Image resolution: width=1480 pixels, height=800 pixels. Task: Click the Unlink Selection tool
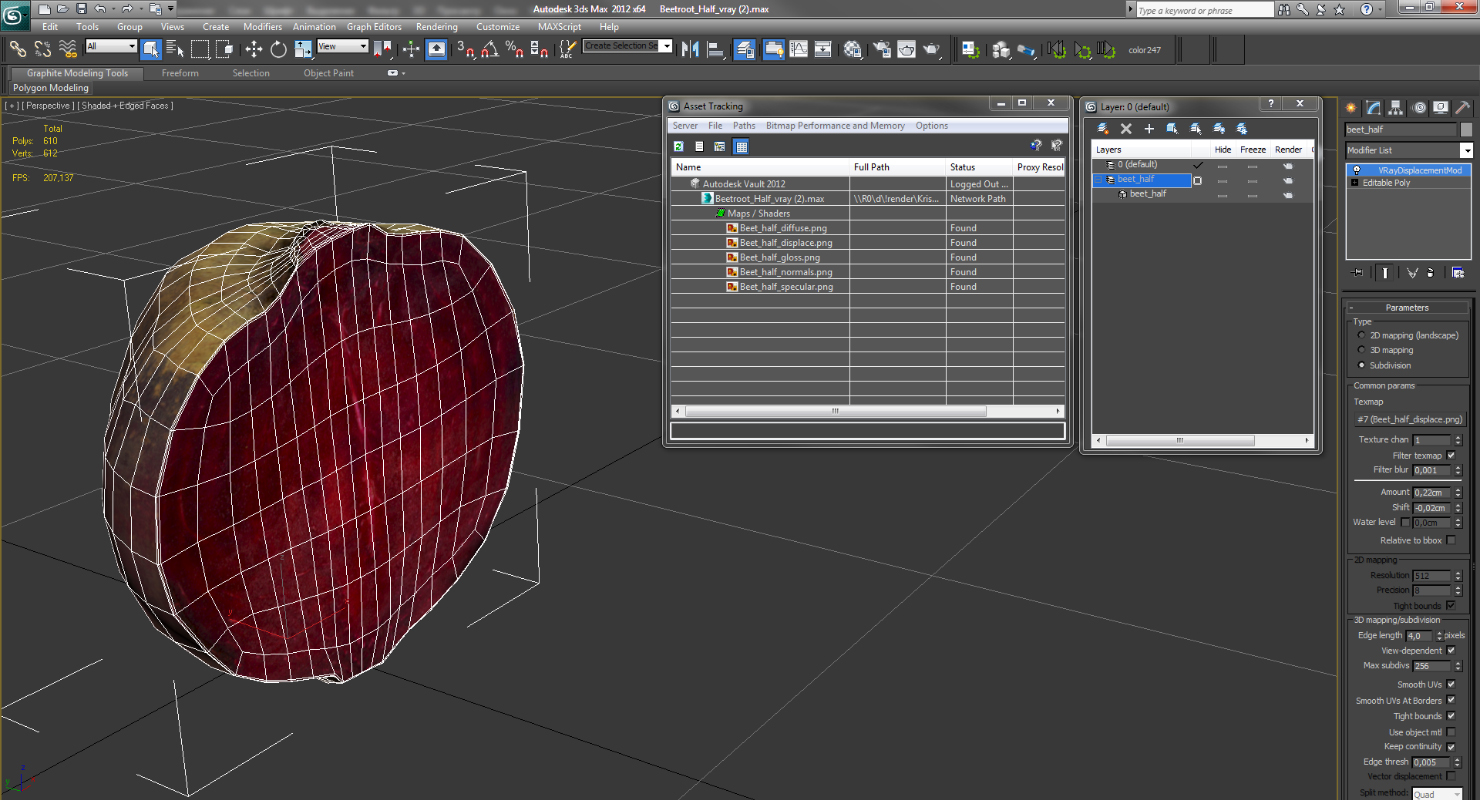click(43, 48)
